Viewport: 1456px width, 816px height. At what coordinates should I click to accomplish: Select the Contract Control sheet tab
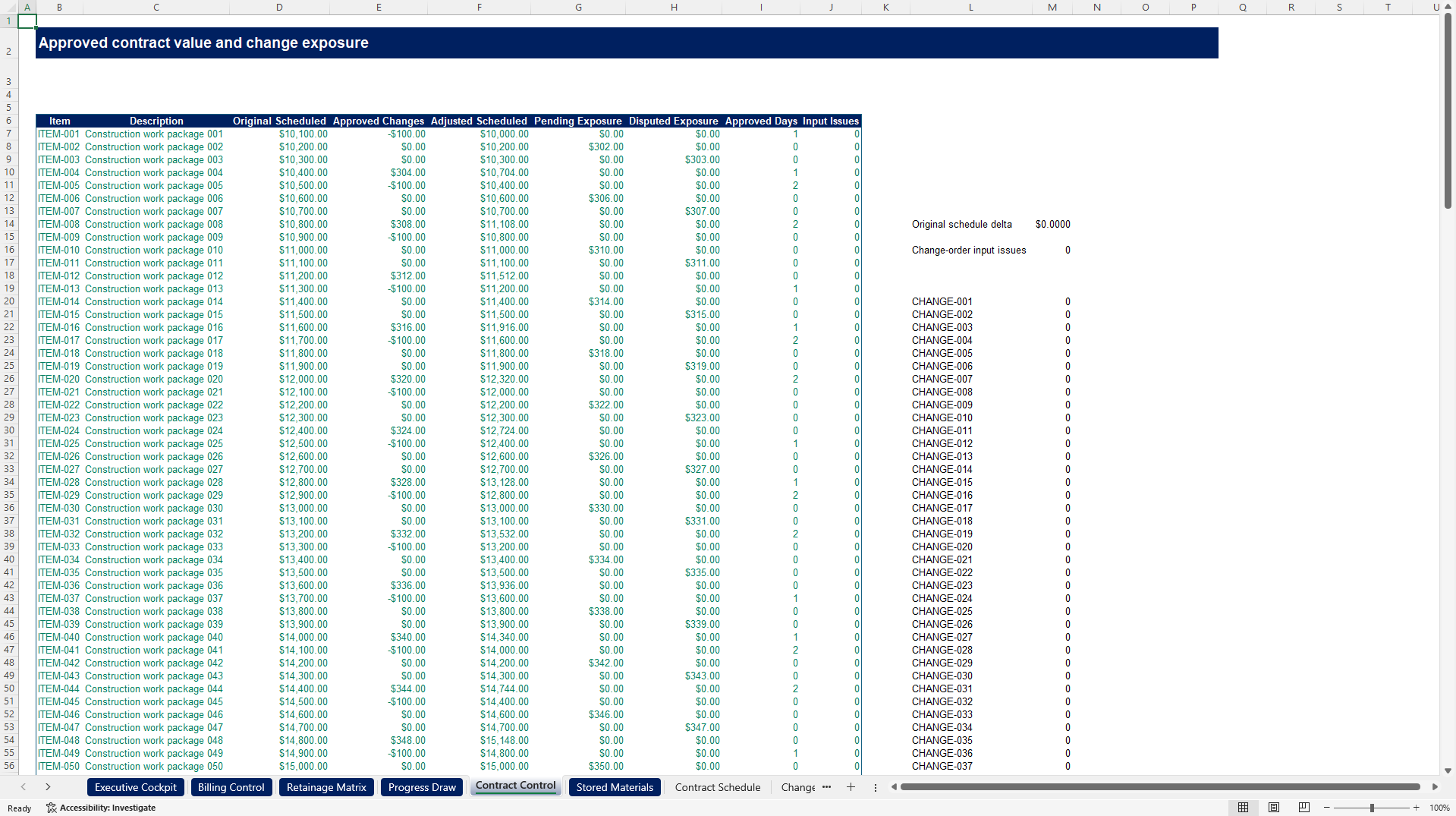[516, 786]
